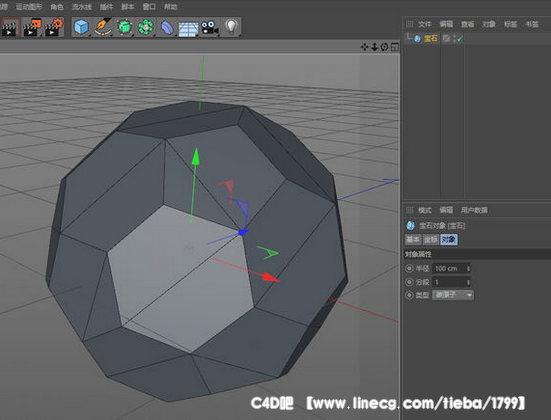Toggle the 半径 parameter animation circle

409,269
